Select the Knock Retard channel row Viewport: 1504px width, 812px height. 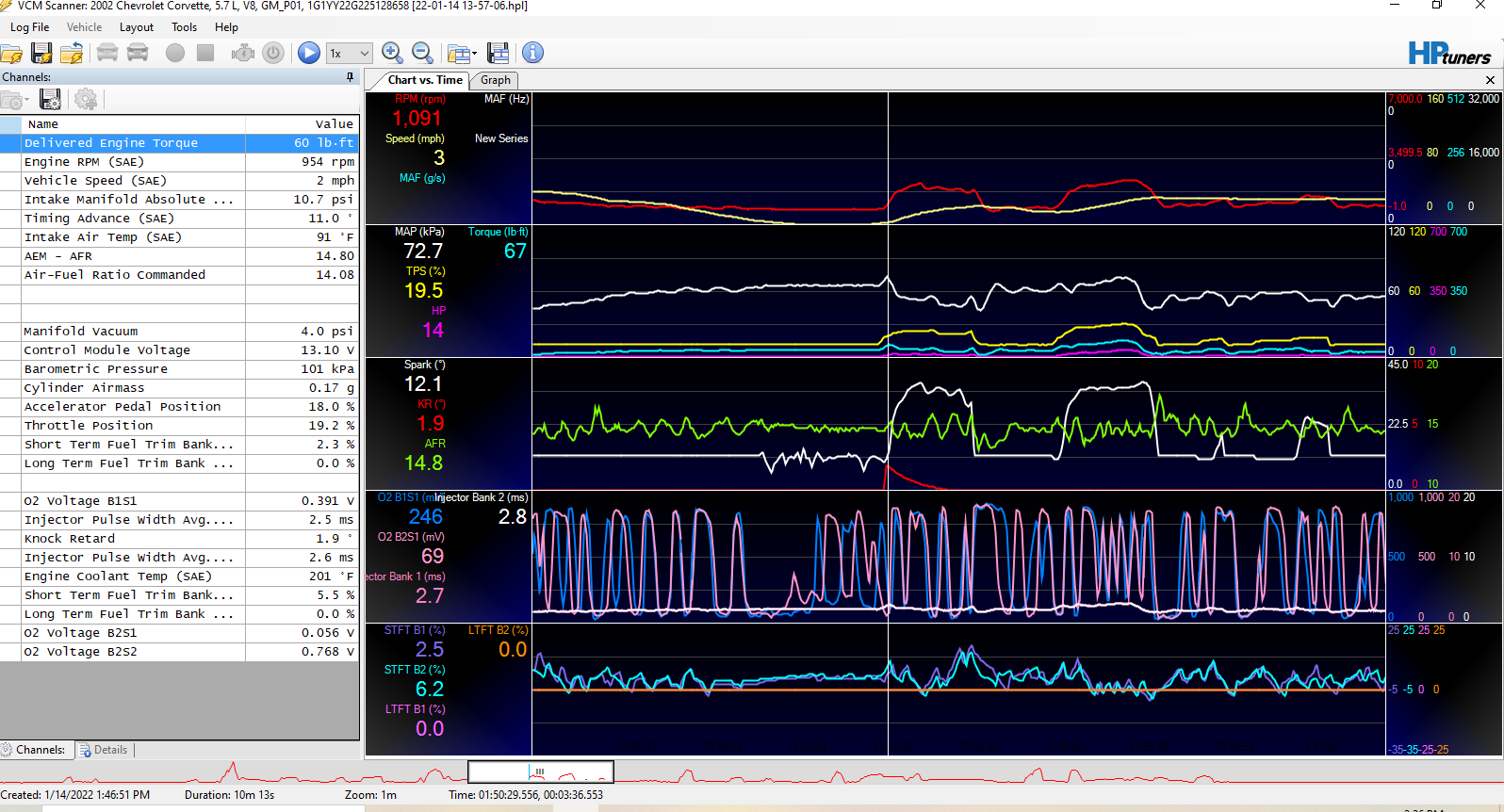[x=132, y=539]
